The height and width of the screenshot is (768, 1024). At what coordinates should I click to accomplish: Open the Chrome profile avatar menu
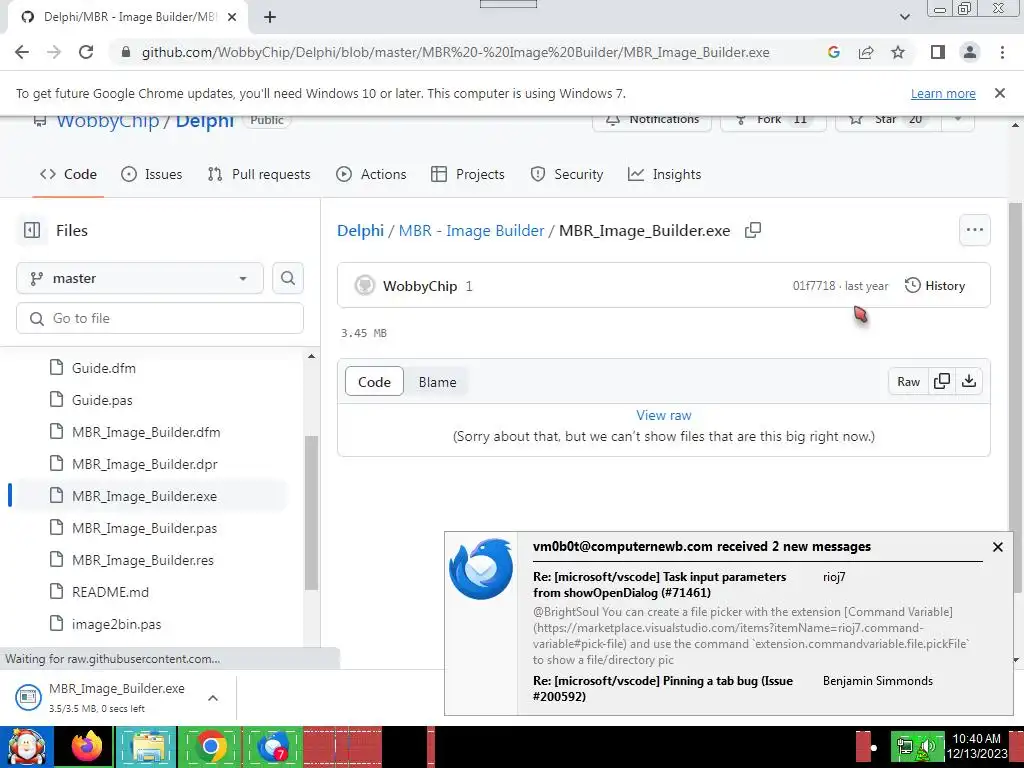[970, 52]
